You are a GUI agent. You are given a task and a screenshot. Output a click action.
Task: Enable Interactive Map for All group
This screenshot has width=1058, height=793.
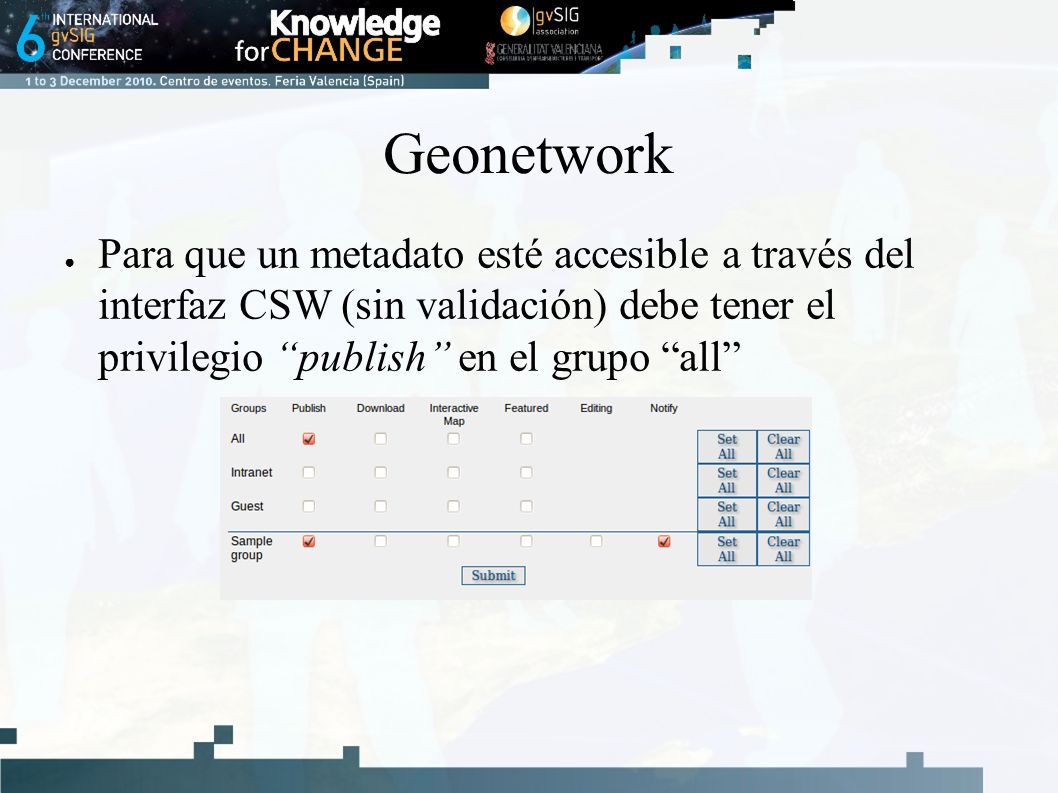click(x=453, y=439)
